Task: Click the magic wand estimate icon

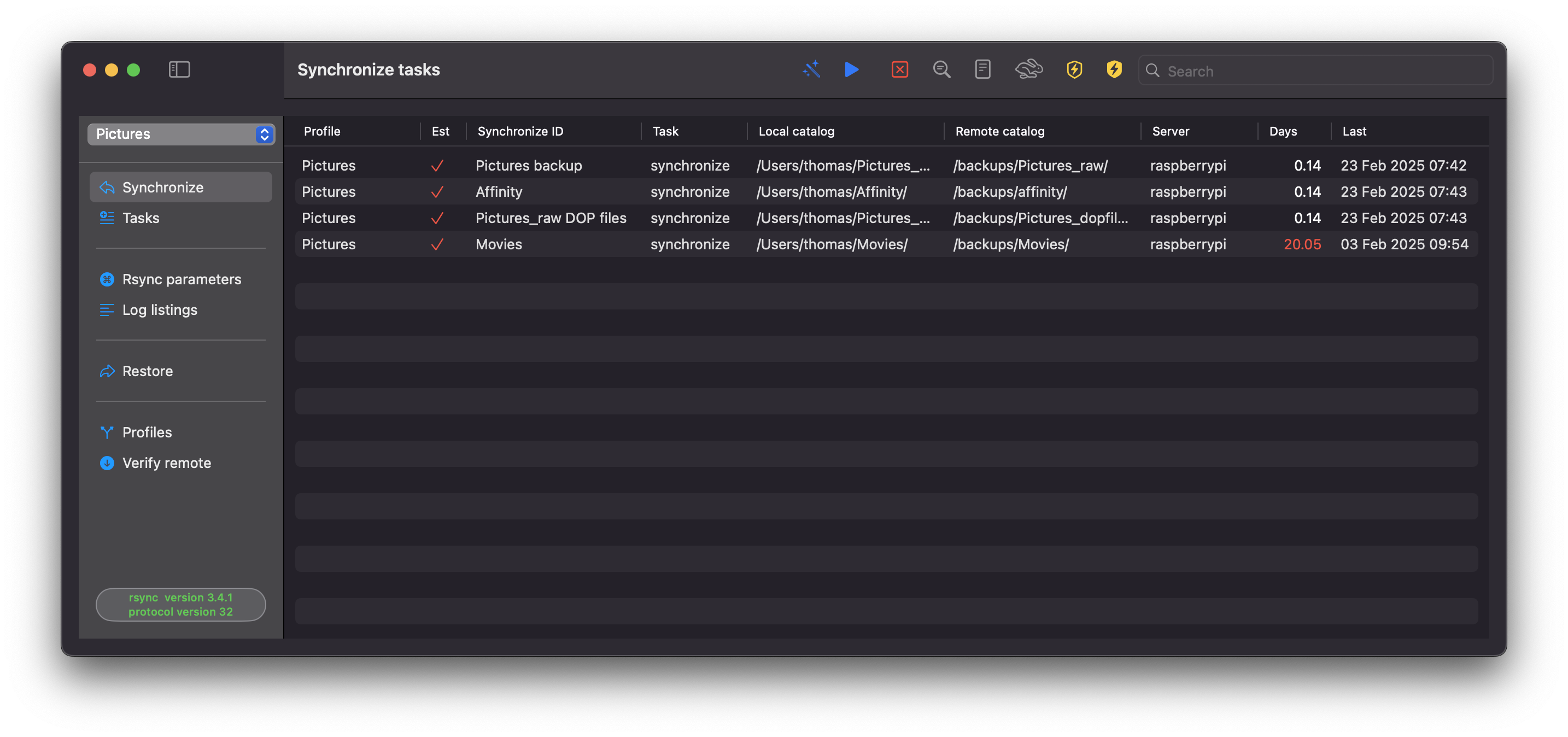Action: 811,69
